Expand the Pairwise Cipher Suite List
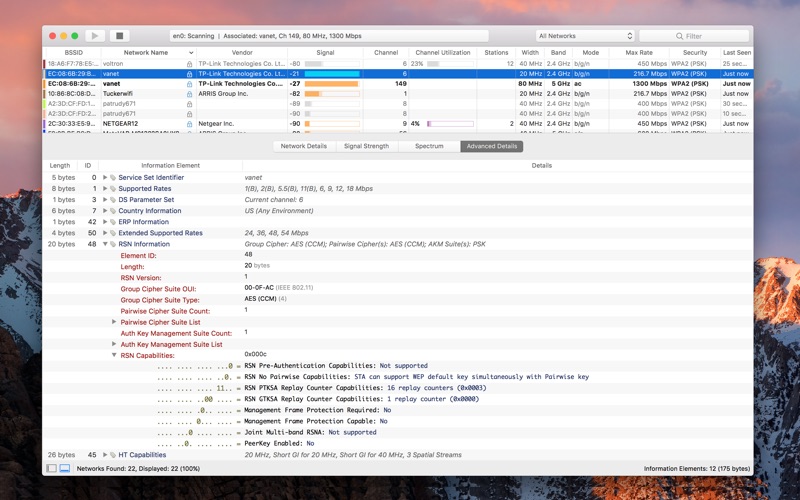 [x=114, y=322]
